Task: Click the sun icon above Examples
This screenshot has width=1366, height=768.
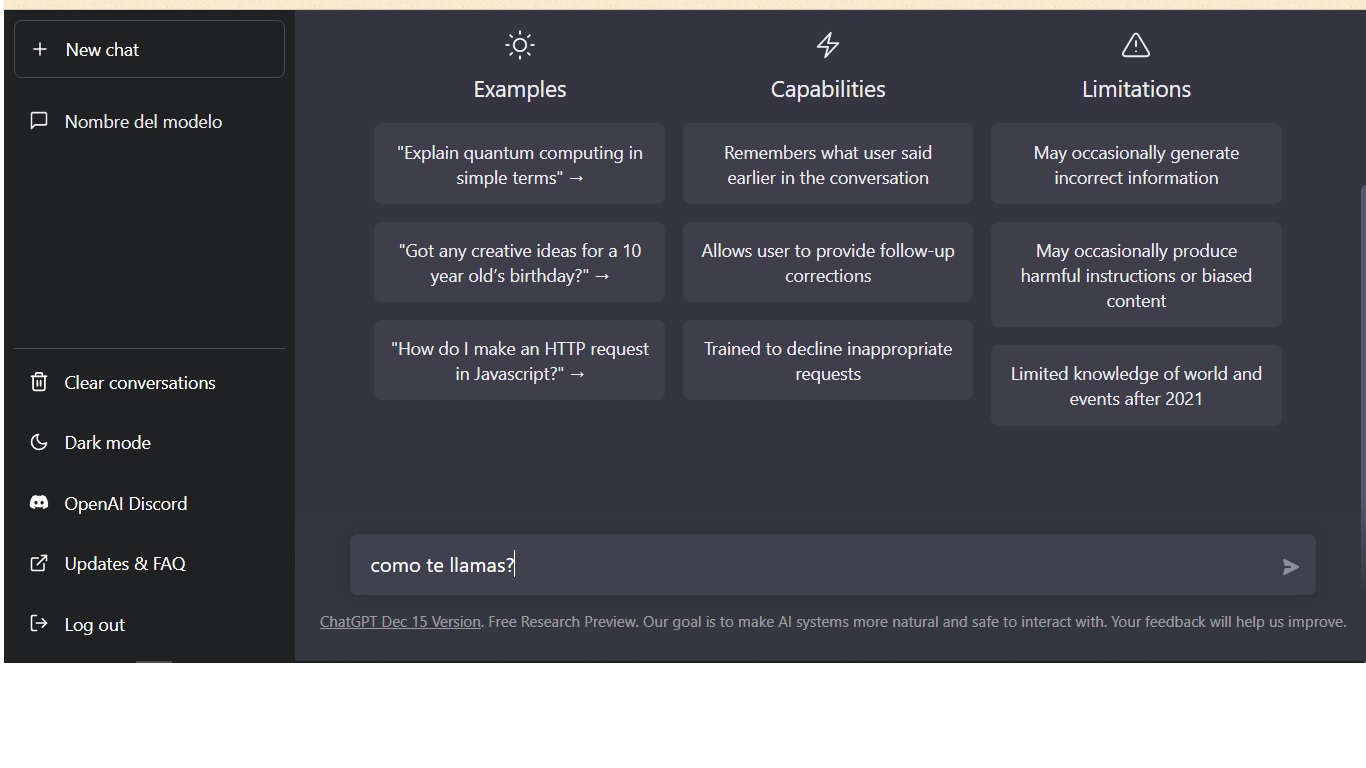Action: [520, 45]
